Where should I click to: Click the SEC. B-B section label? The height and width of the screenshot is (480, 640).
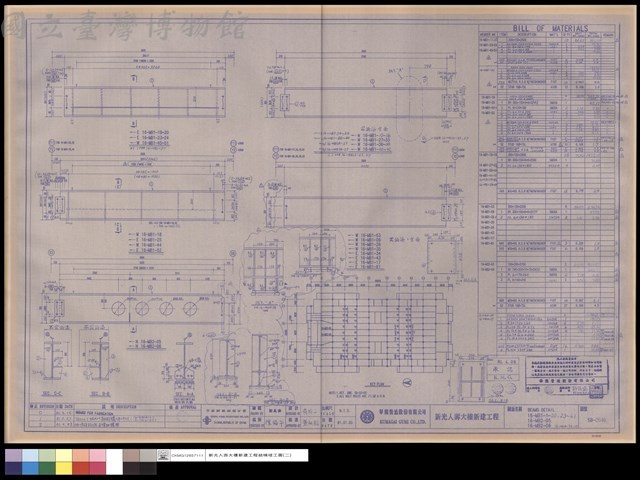tap(100, 393)
